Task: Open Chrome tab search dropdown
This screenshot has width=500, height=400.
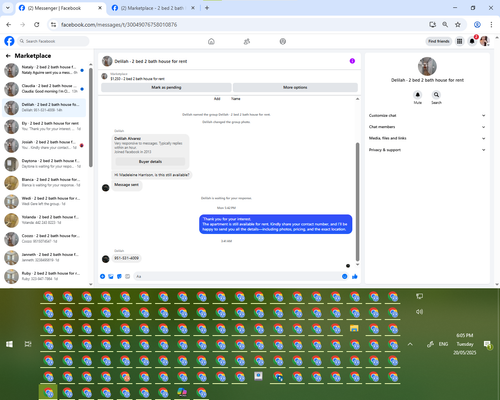Action: [x=8, y=8]
